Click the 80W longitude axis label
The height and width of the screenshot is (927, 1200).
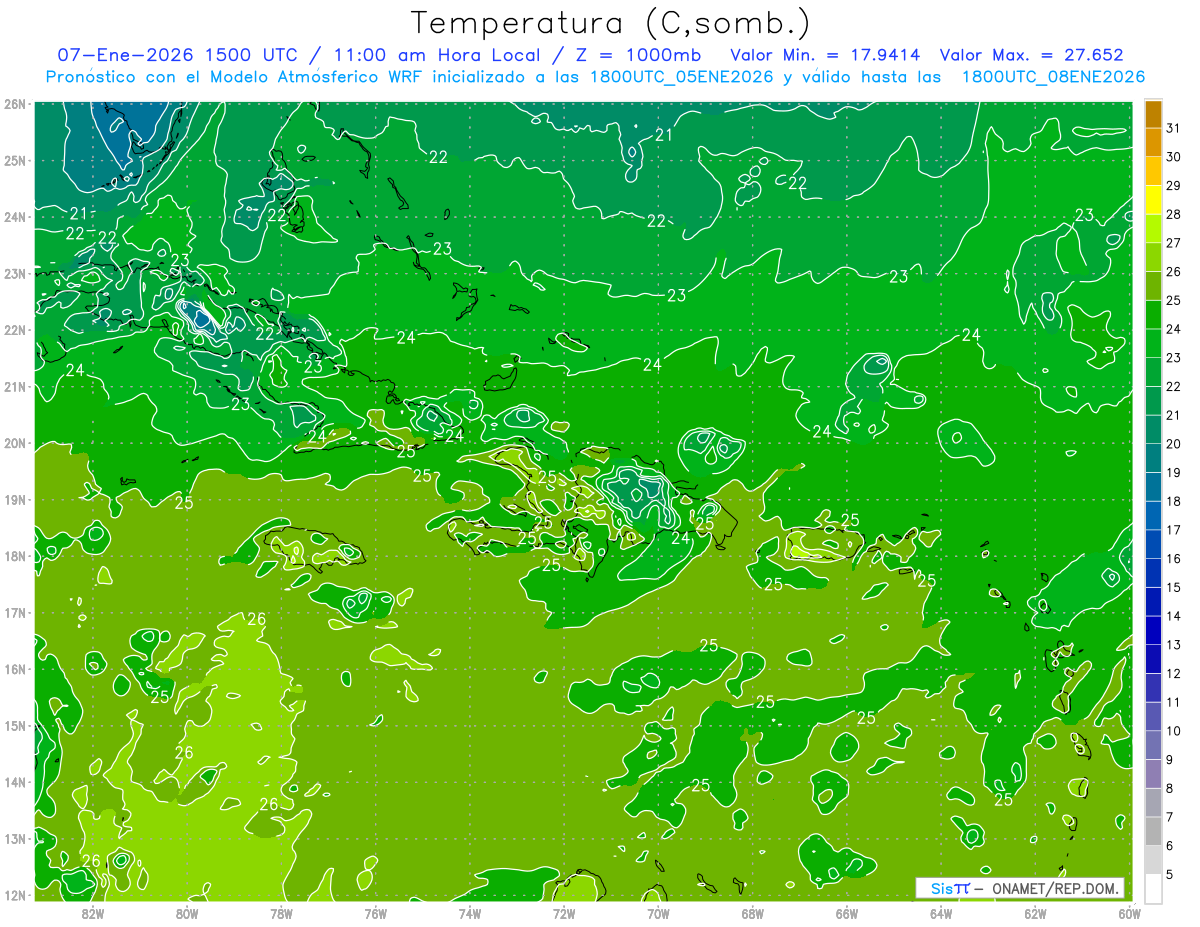[x=186, y=914]
